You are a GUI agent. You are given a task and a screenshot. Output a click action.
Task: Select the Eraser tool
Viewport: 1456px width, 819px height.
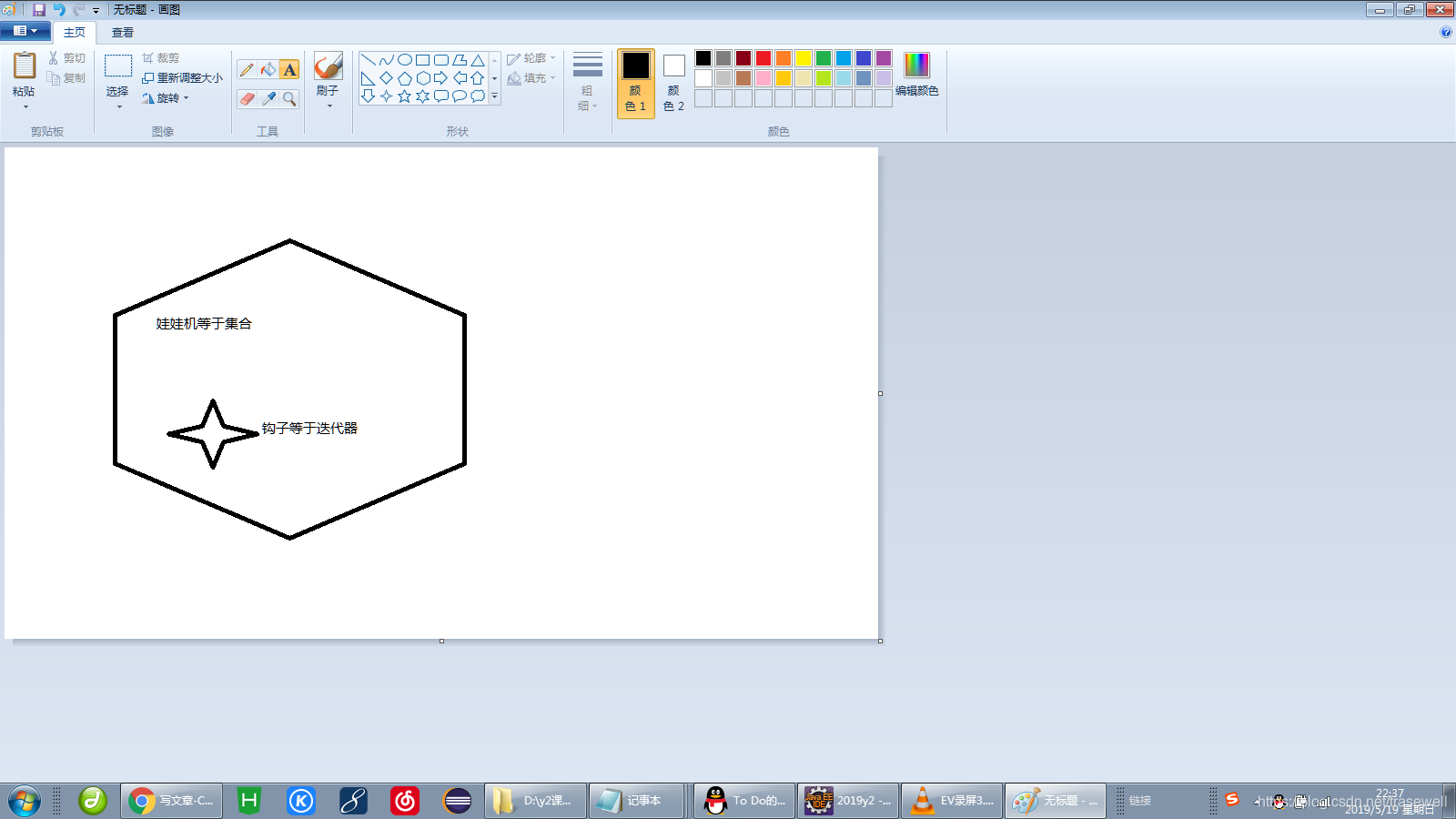(247, 98)
